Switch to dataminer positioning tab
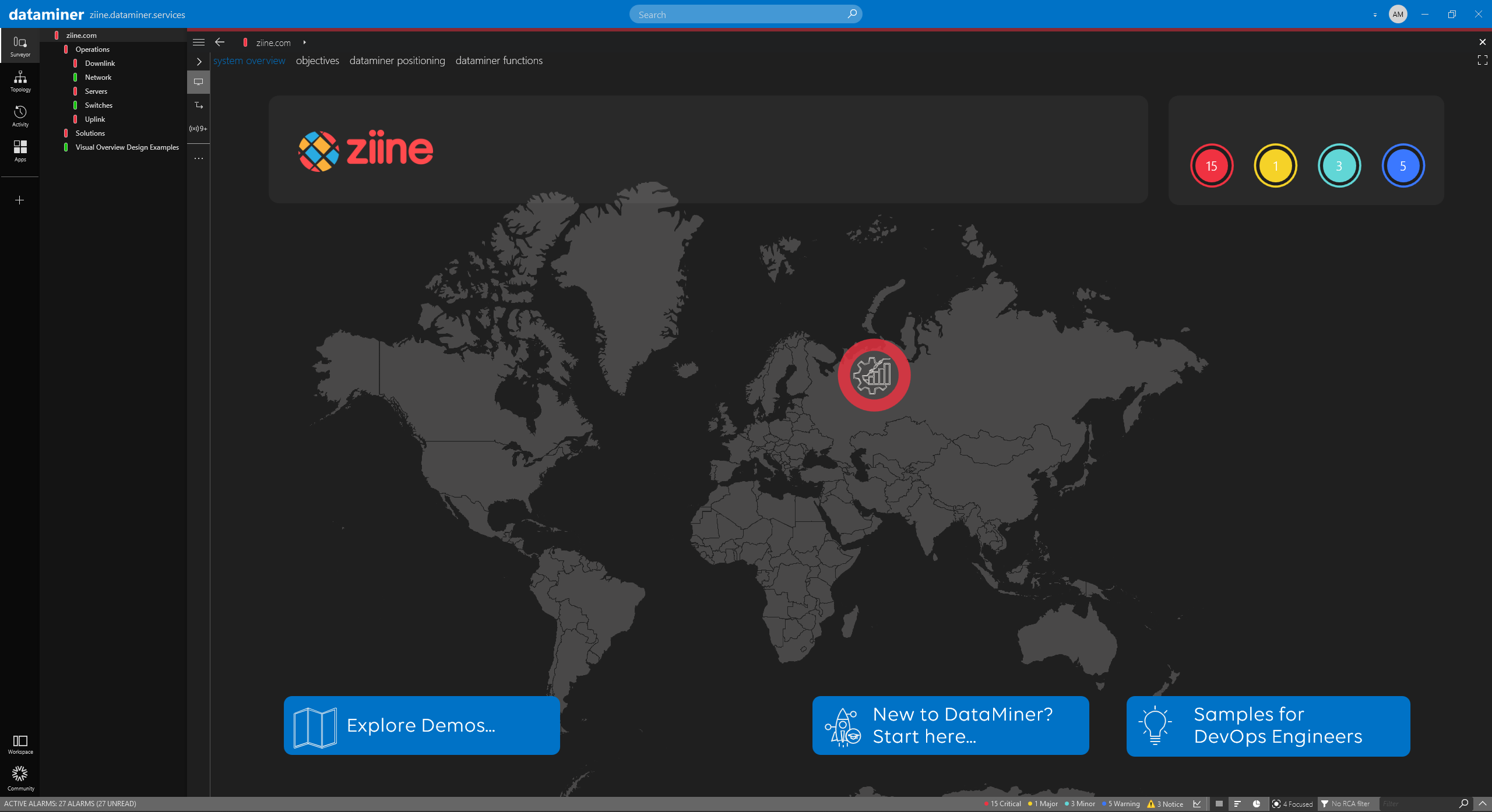This screenshot has height=812, width=1492. [x=397, y=61]
